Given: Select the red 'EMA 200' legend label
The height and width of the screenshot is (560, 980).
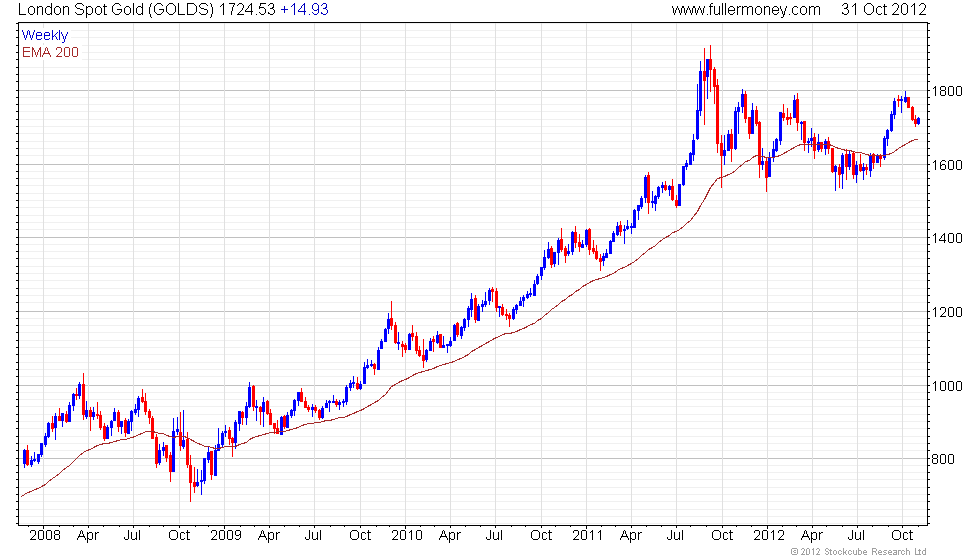Looking at the screenshot, I should (x=50, y=52).
